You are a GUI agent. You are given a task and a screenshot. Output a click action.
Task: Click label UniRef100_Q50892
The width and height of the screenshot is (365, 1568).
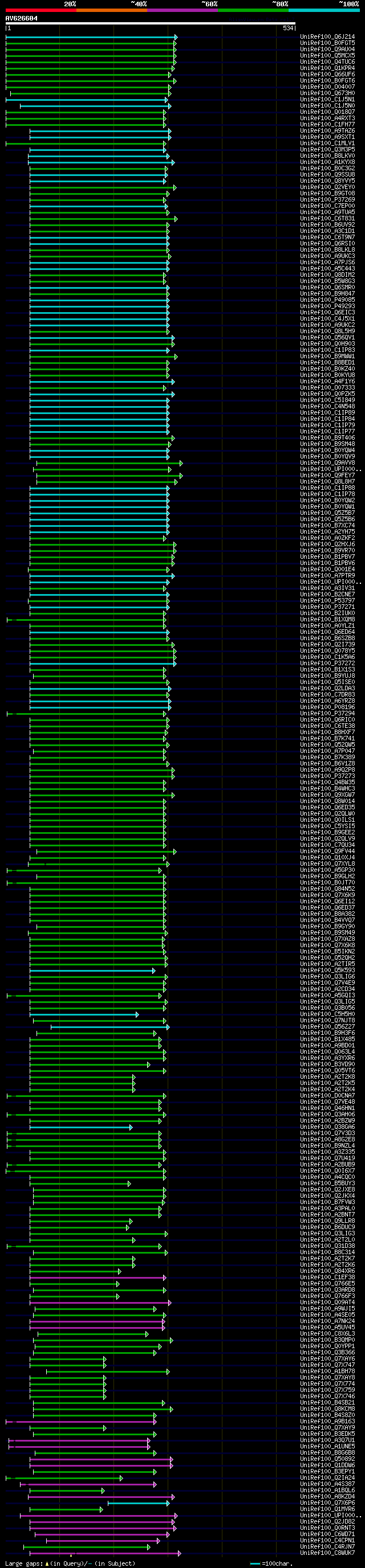tap(327, 1460)
